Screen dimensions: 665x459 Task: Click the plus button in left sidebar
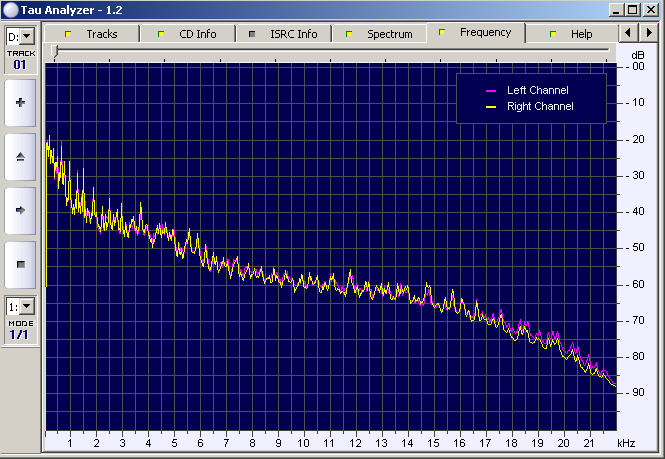tap(20, 102)
